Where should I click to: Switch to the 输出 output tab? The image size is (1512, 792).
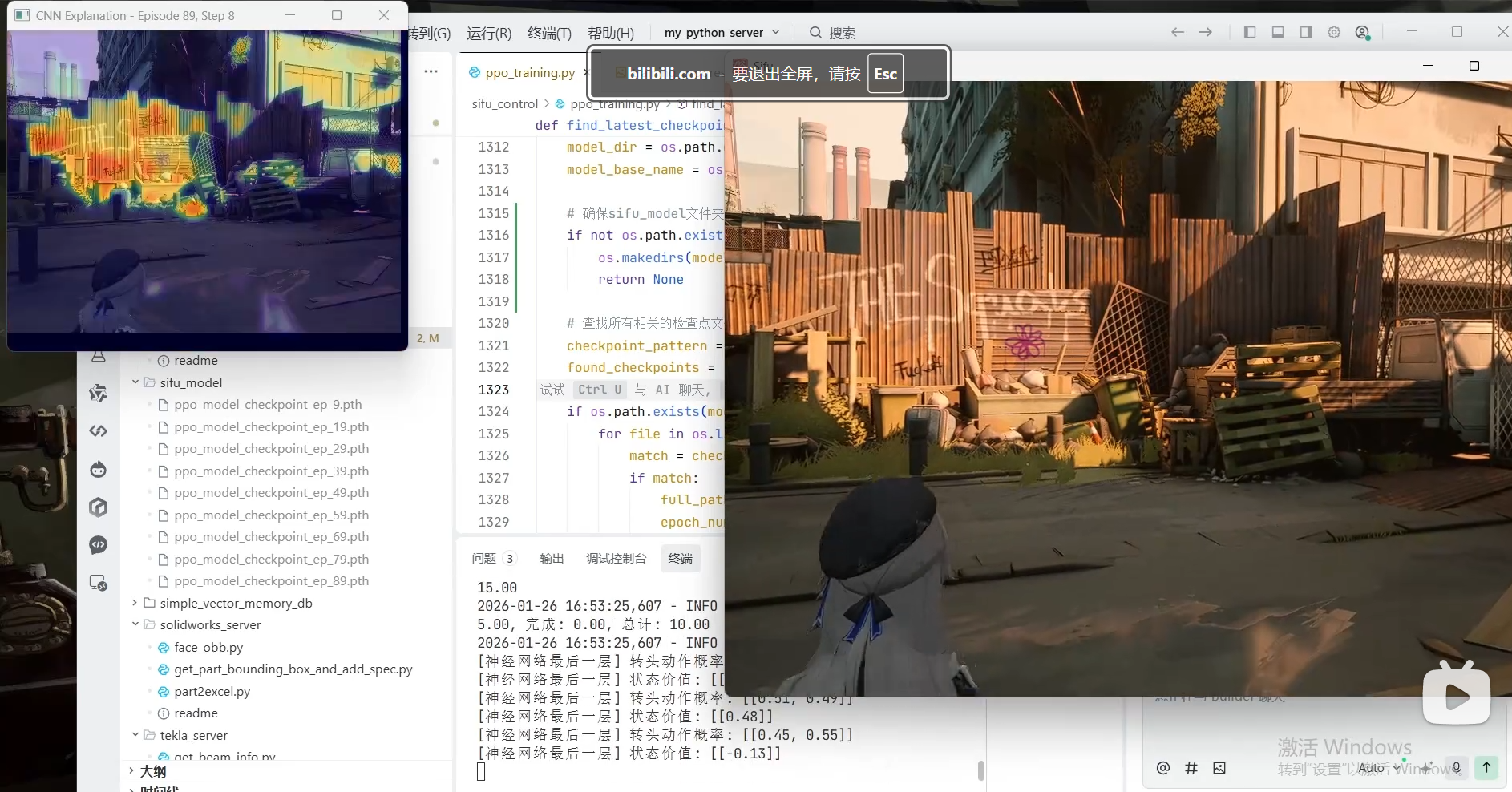pyautogui.click(x=552, y=559)
